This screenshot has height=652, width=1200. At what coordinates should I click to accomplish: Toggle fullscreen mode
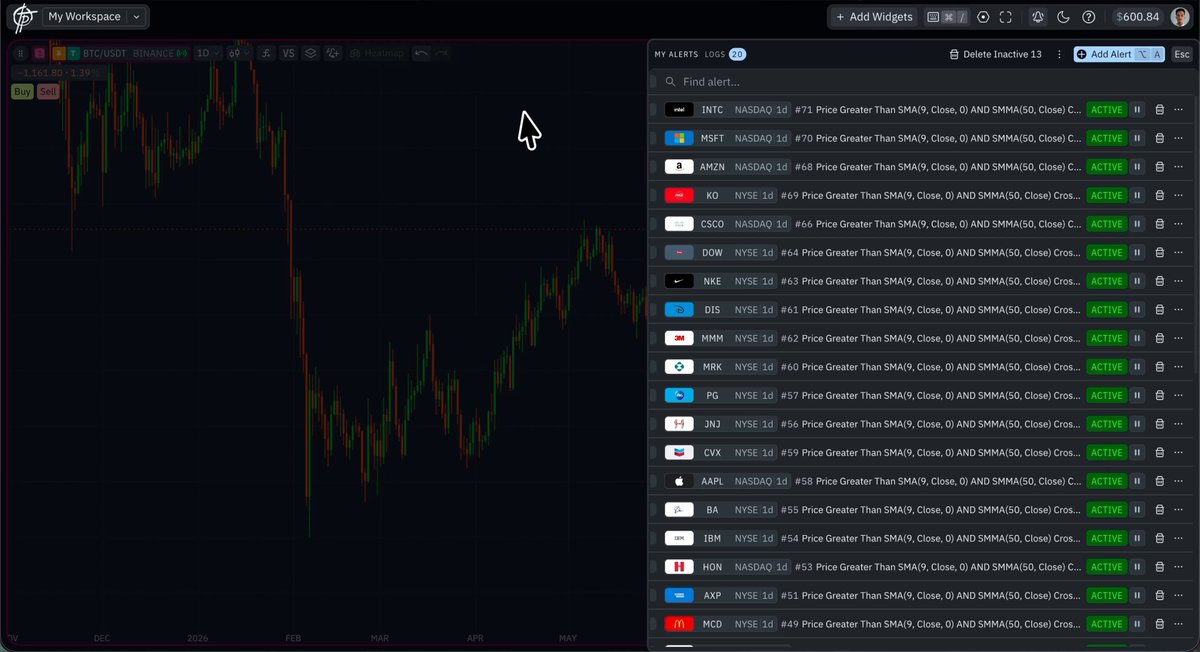1005,17
